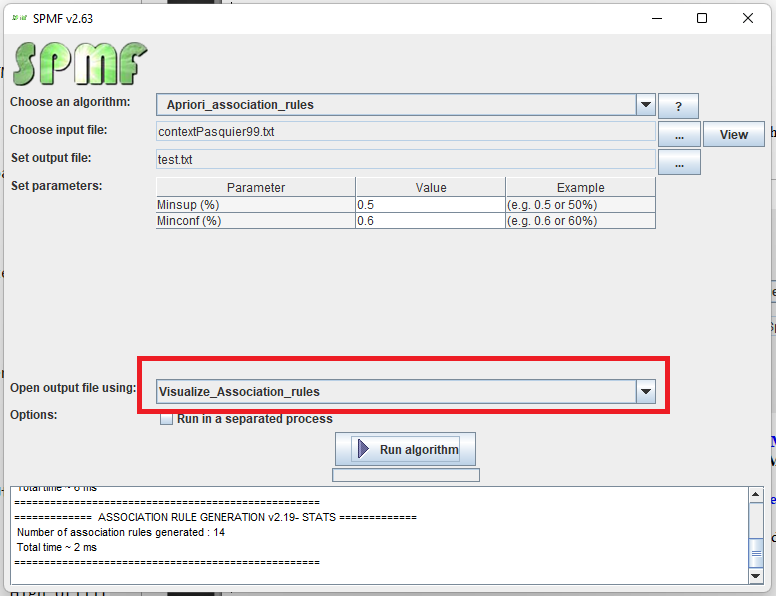Open the Apriori_association_rules combo box
This screenshot has height=596, width=776.
(x=395, y=104)
